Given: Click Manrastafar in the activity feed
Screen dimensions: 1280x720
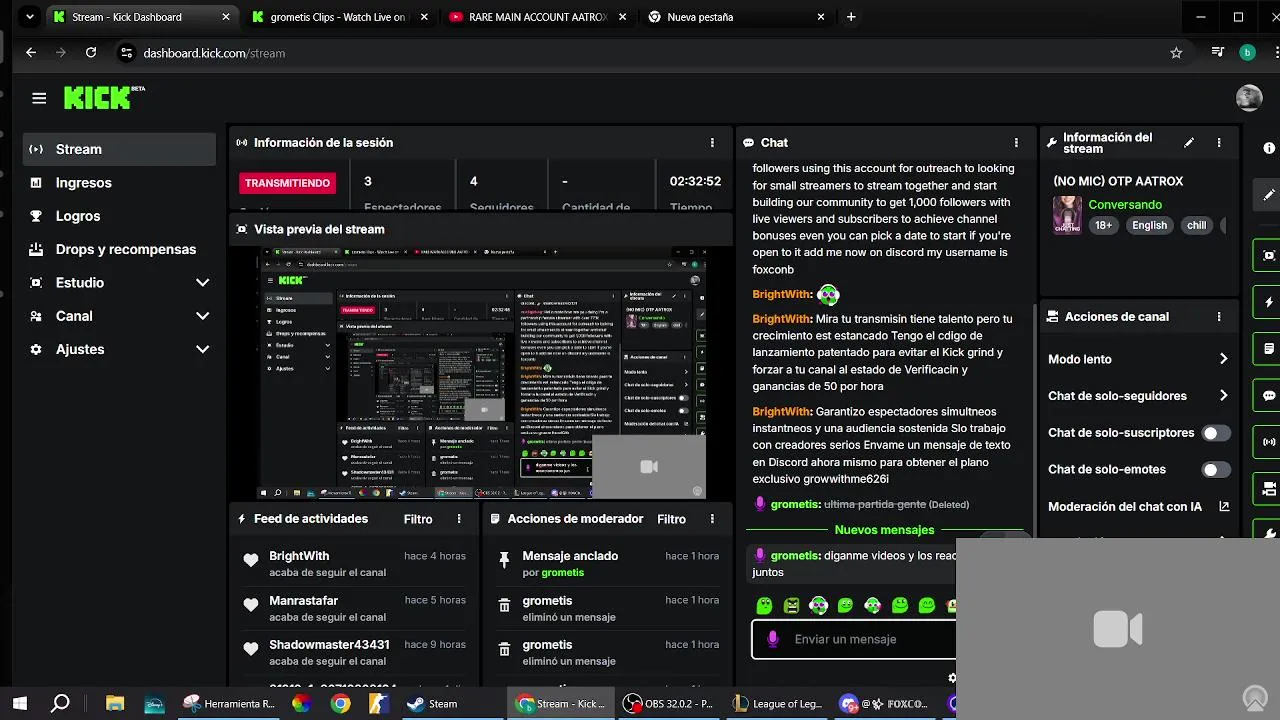Looking at the screenshot, I should click(x=303, y=601).
